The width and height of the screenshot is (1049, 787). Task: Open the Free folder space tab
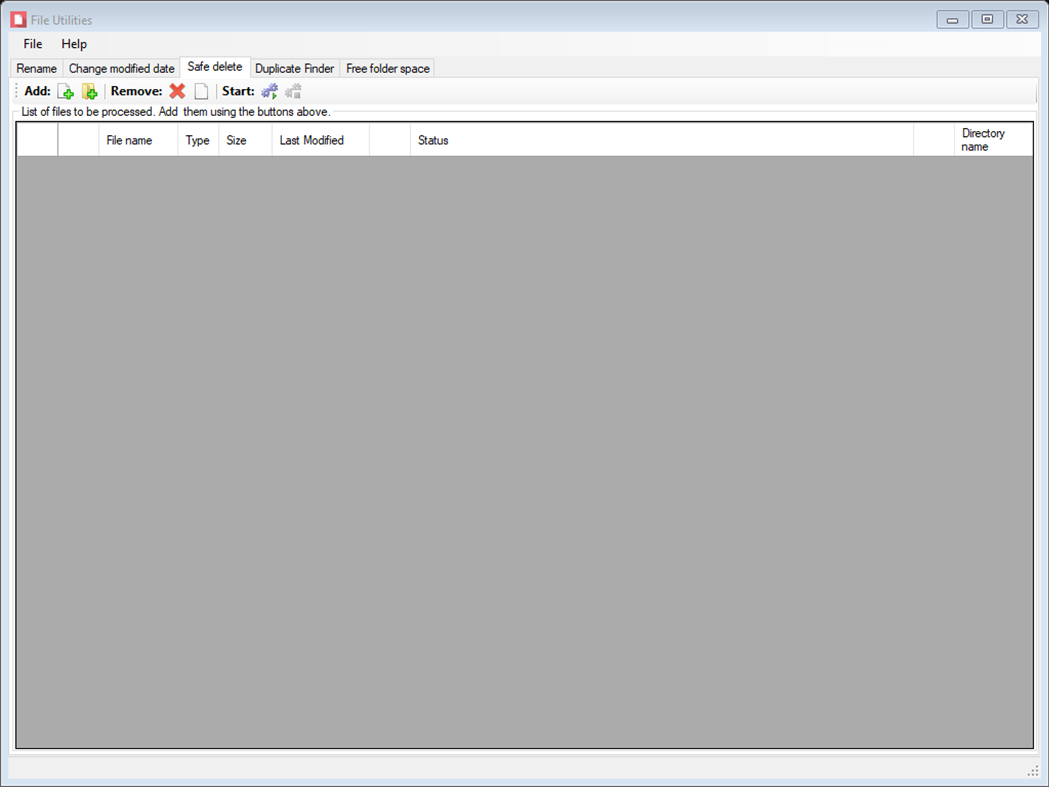pos(387,68)
